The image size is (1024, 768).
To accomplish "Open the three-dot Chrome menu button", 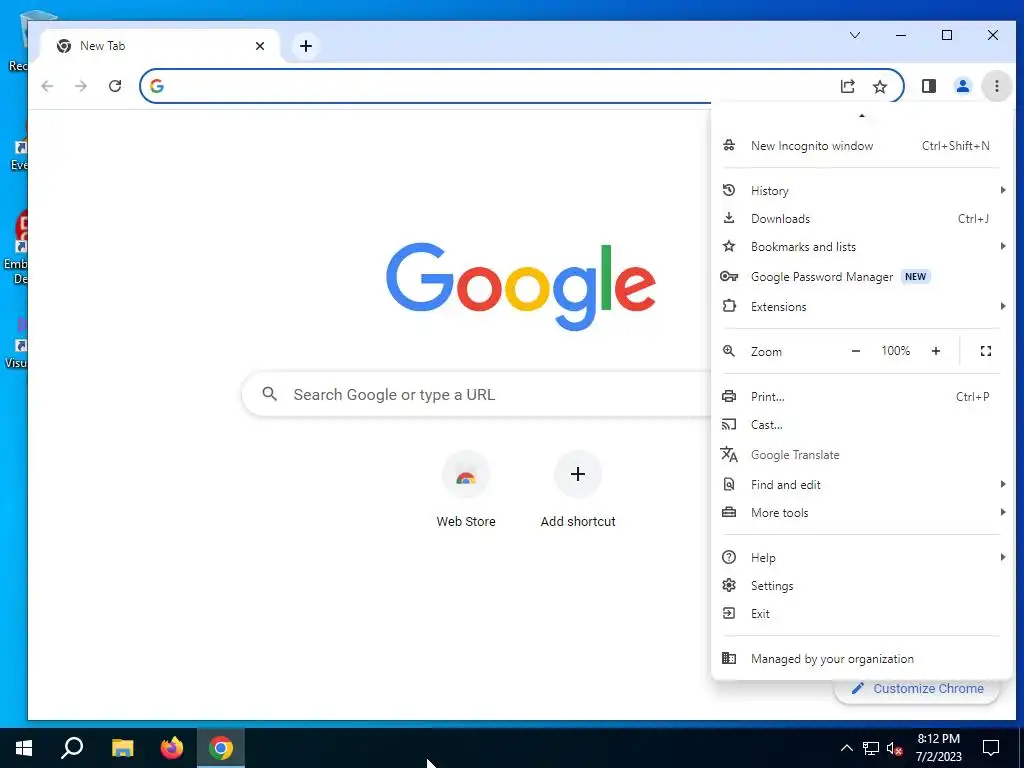I will 996,86.
